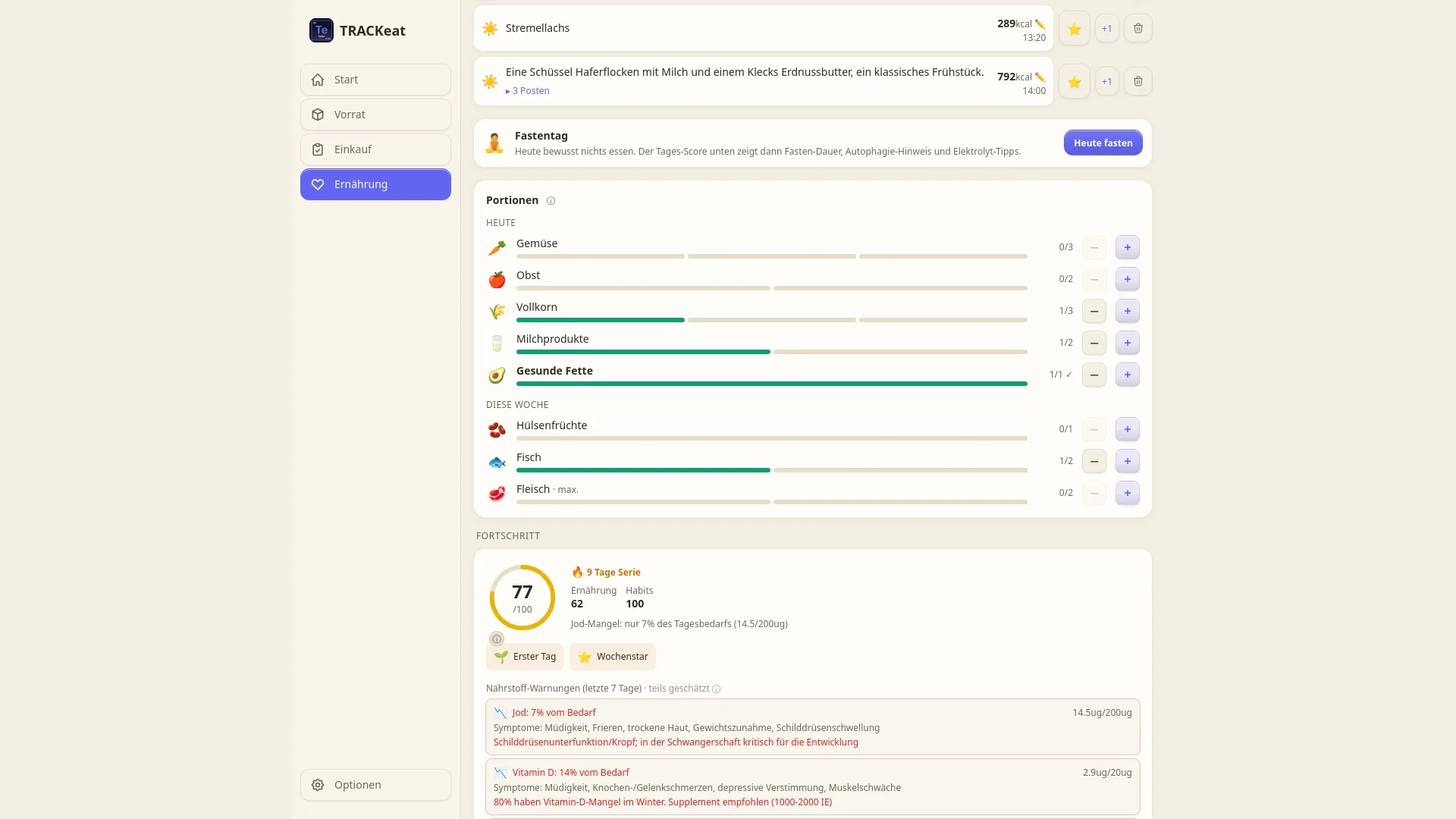
Task: Click the 792kcal value
Action: click(x=1015, y=77)
